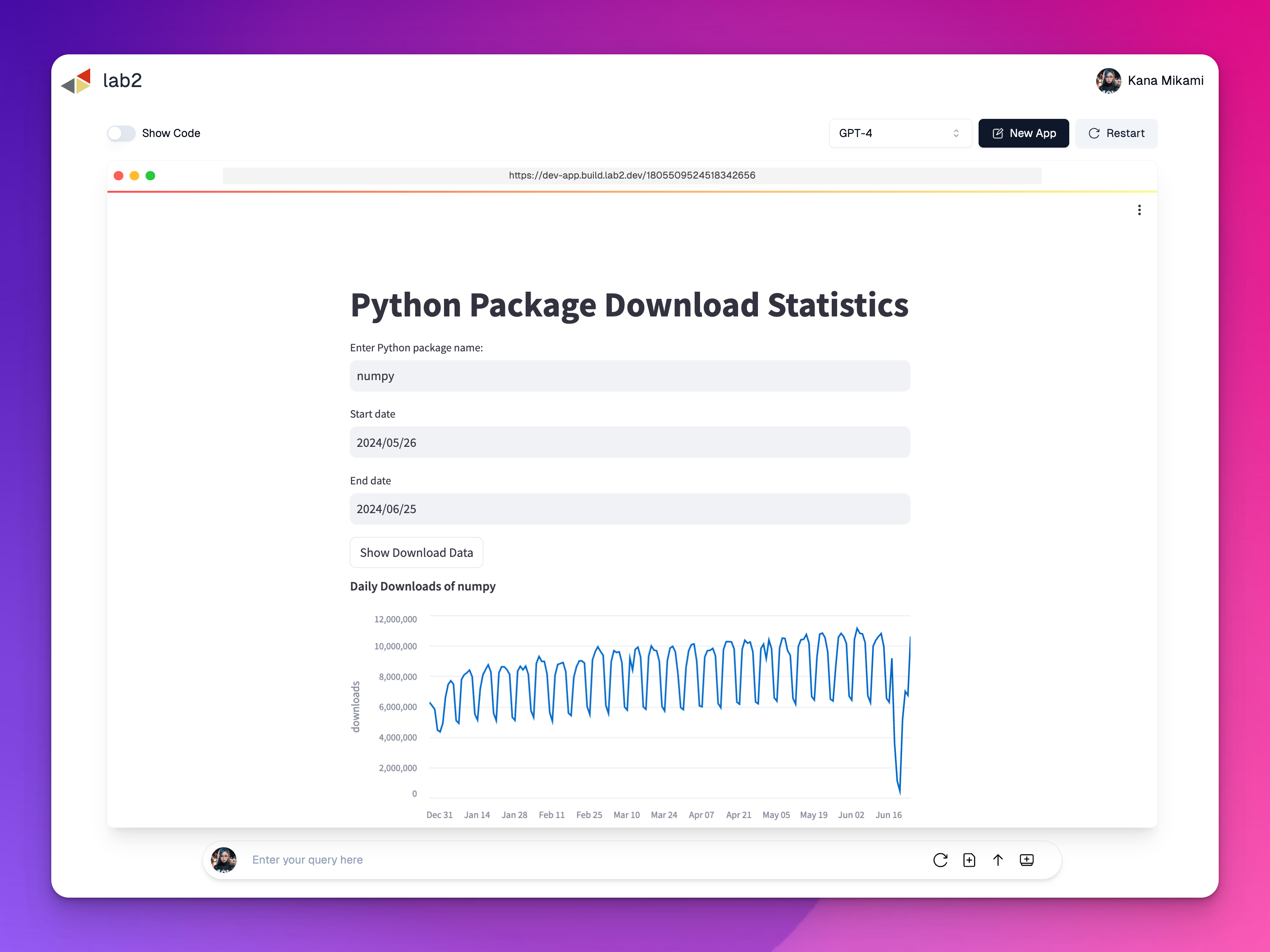Open the Start date picker field
Viewport: 1270px width, 952px height.
(630, 442)
